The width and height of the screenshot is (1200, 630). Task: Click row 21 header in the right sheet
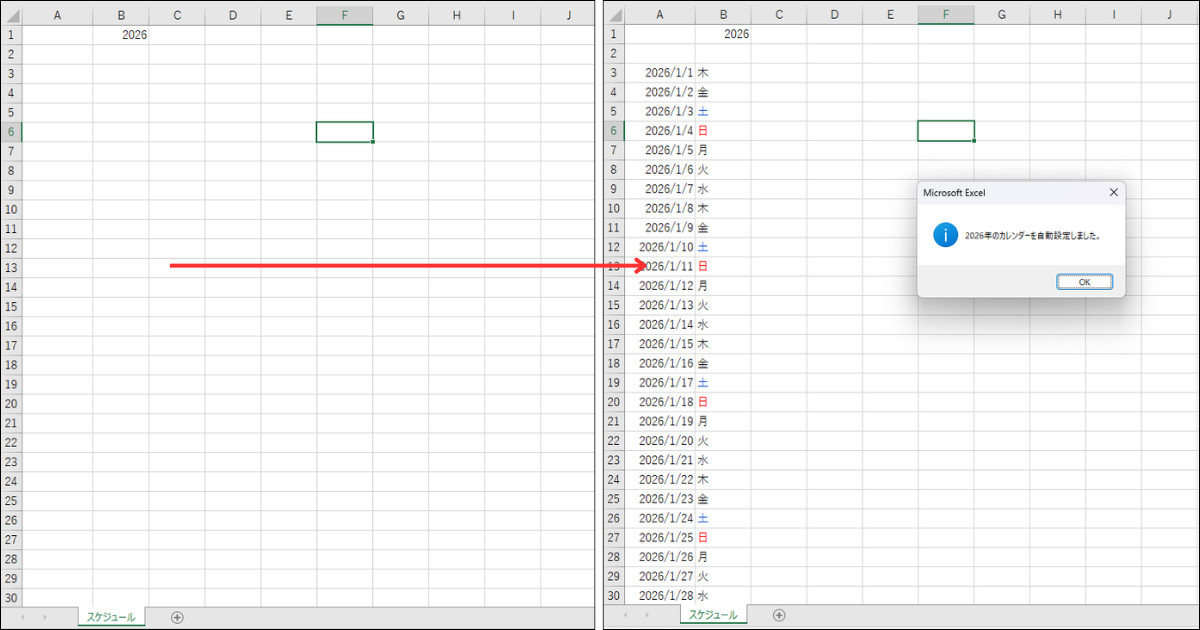coord(614,421)
